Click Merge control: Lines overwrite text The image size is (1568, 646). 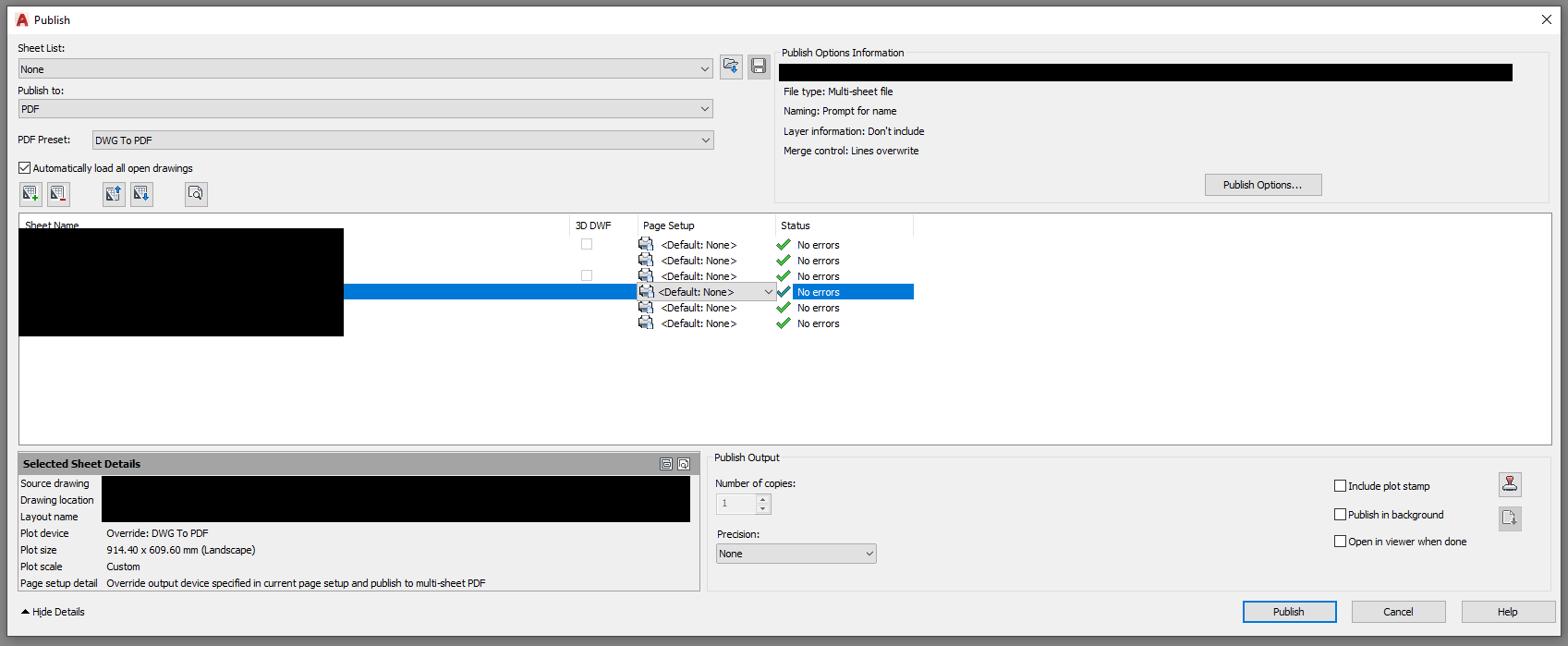click(851, 151)
